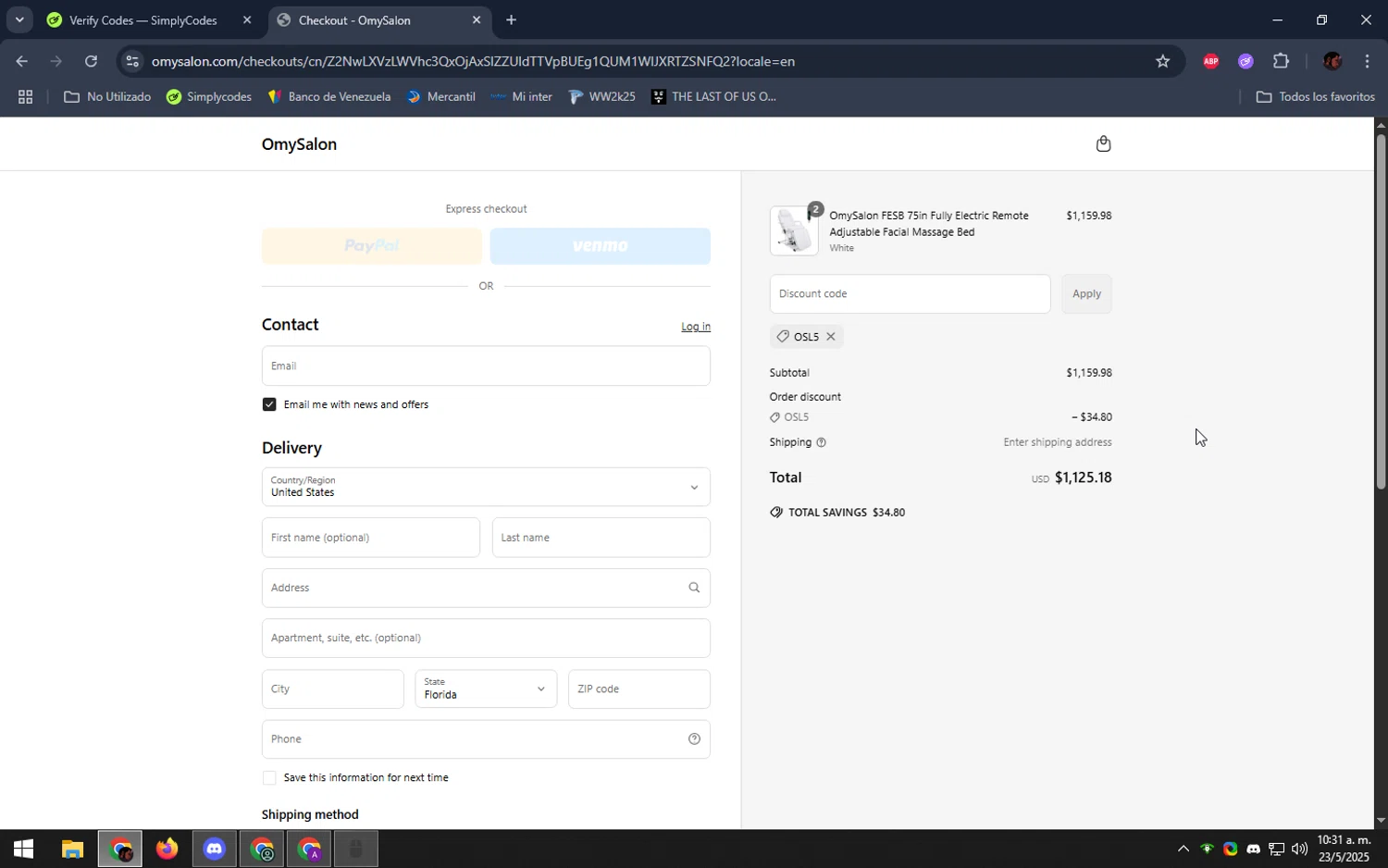
Task: Remove the OSL5 discount code tag
Action: point(831,337)
